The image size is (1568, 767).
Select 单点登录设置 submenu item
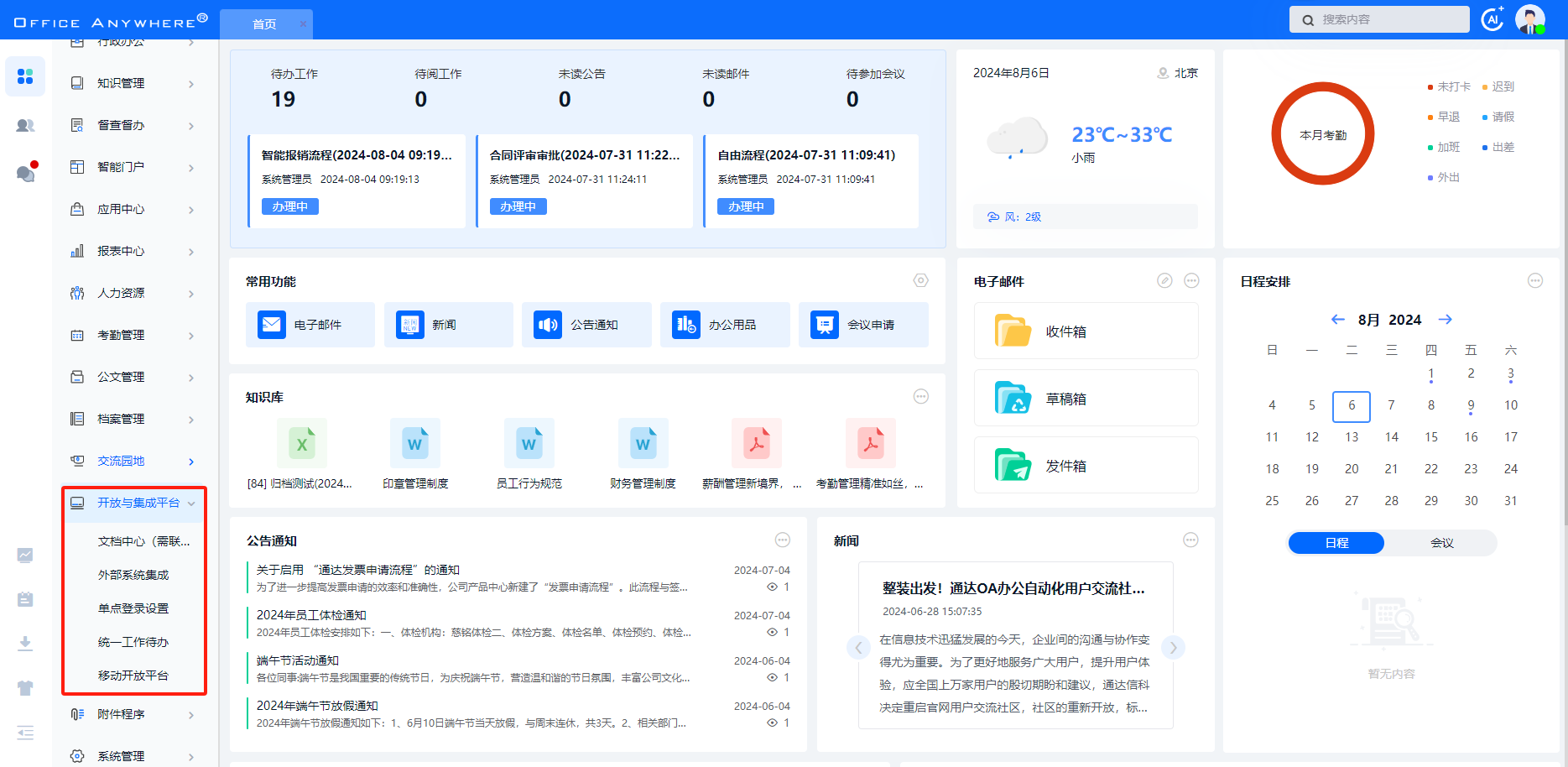[133, 608]
